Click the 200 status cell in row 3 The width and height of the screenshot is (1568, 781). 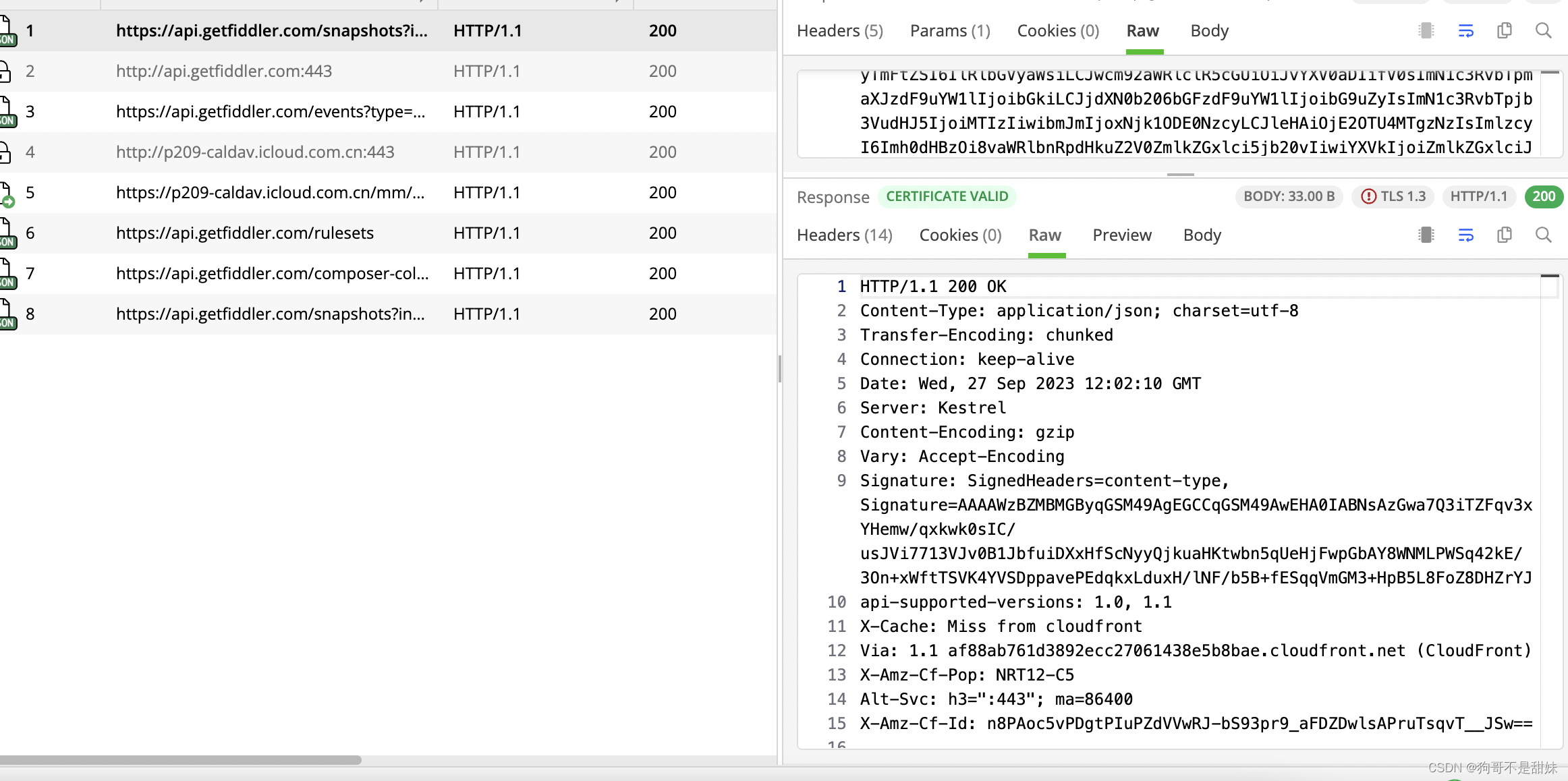pos(663,112)
